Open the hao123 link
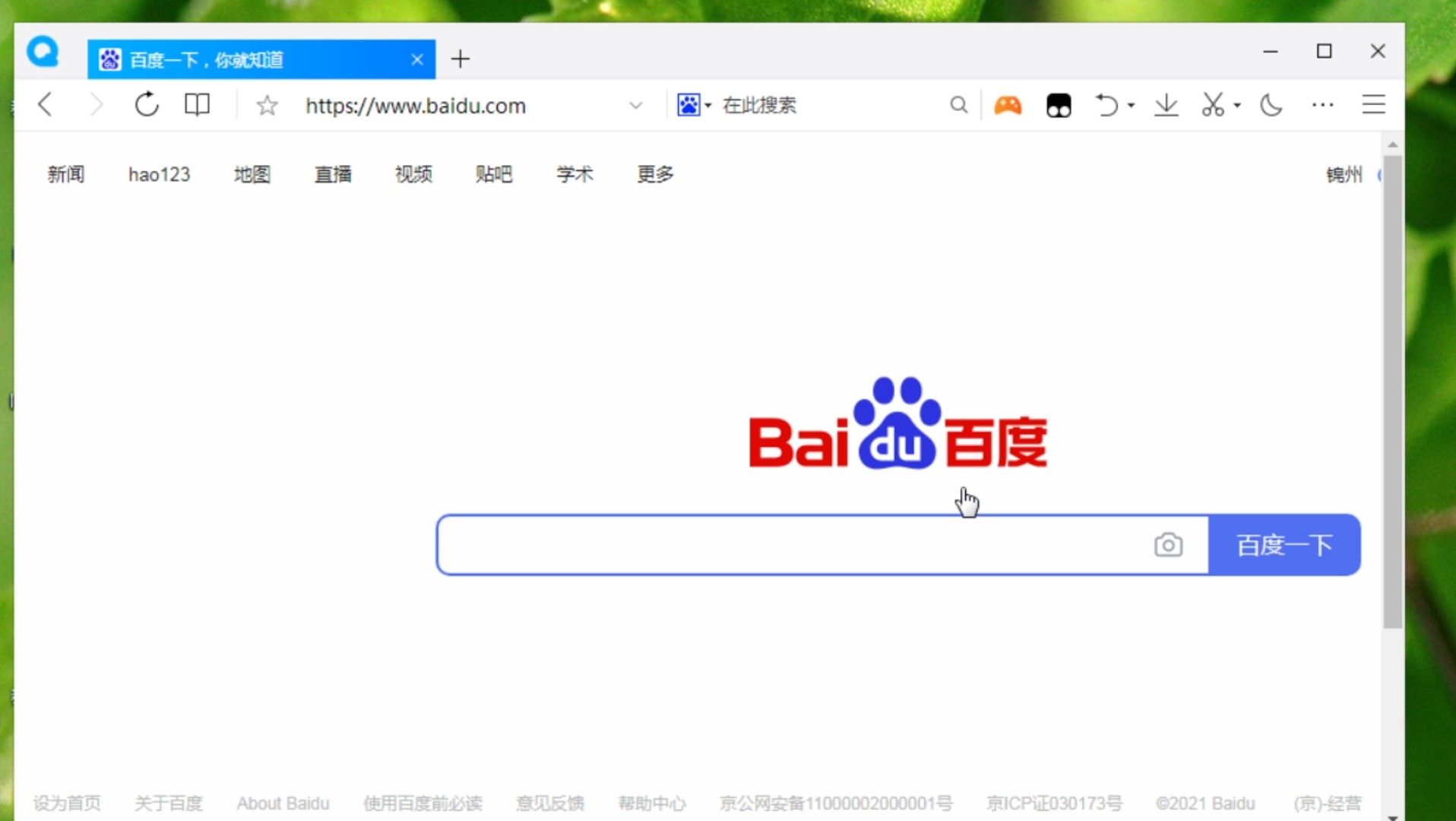Image resolution: width=1456 pixels, height=821 pixels. (159, 174)
